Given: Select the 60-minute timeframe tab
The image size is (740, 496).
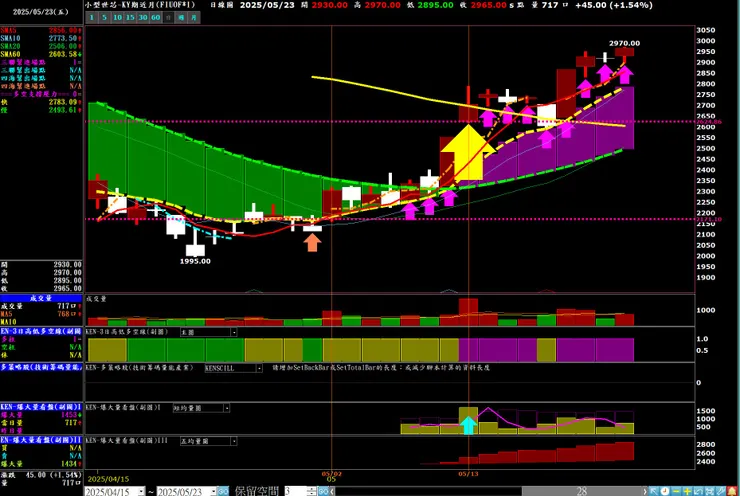Looking at the screenshot, I should click(x=155, y=17).
